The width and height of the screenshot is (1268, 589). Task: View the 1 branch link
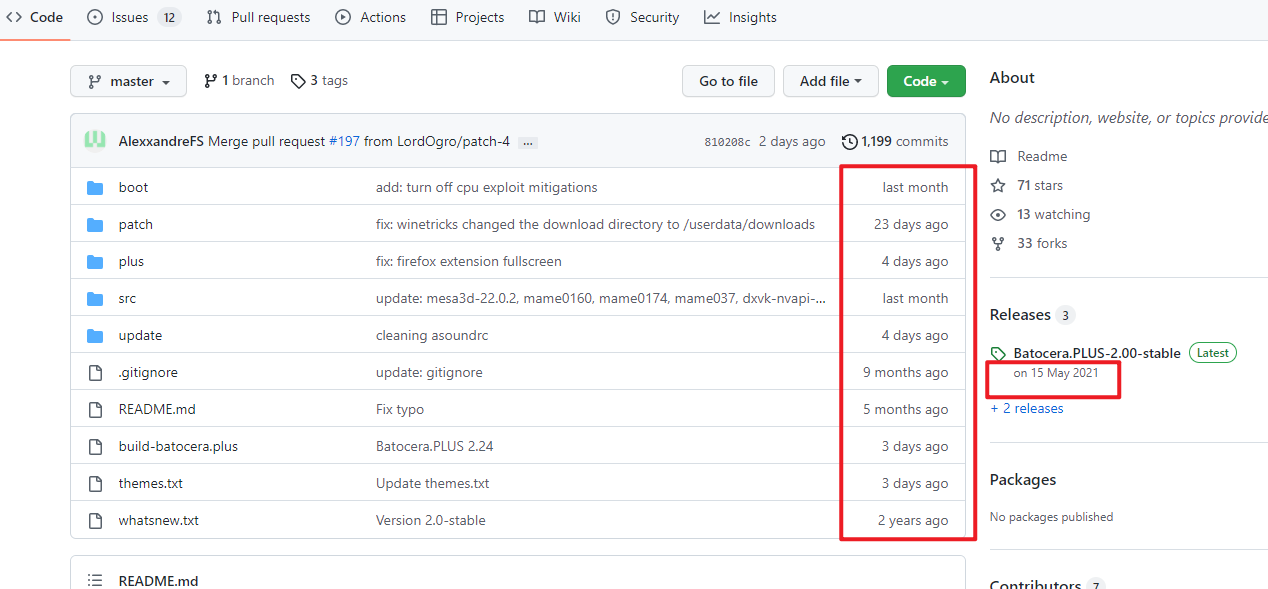point(239,81)
